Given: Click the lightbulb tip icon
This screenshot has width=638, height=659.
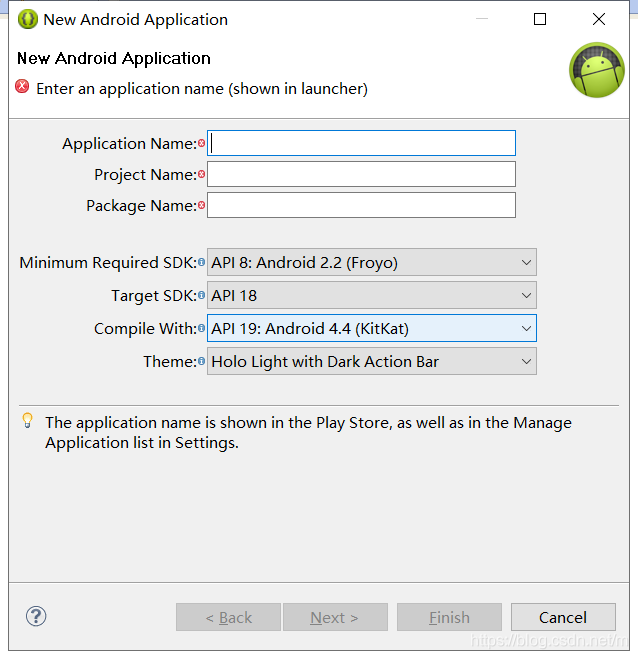Looking at the screenshot, I should click(28, 420).
